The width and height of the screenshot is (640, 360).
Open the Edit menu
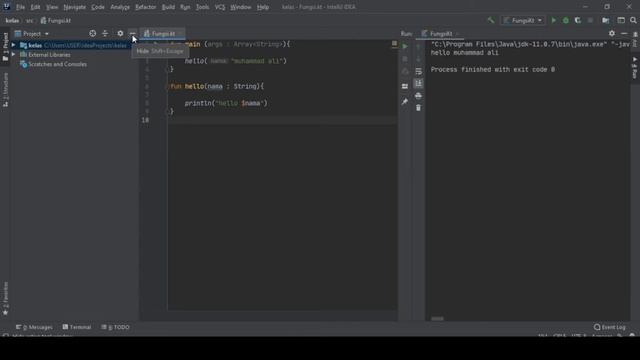[36, 7]
